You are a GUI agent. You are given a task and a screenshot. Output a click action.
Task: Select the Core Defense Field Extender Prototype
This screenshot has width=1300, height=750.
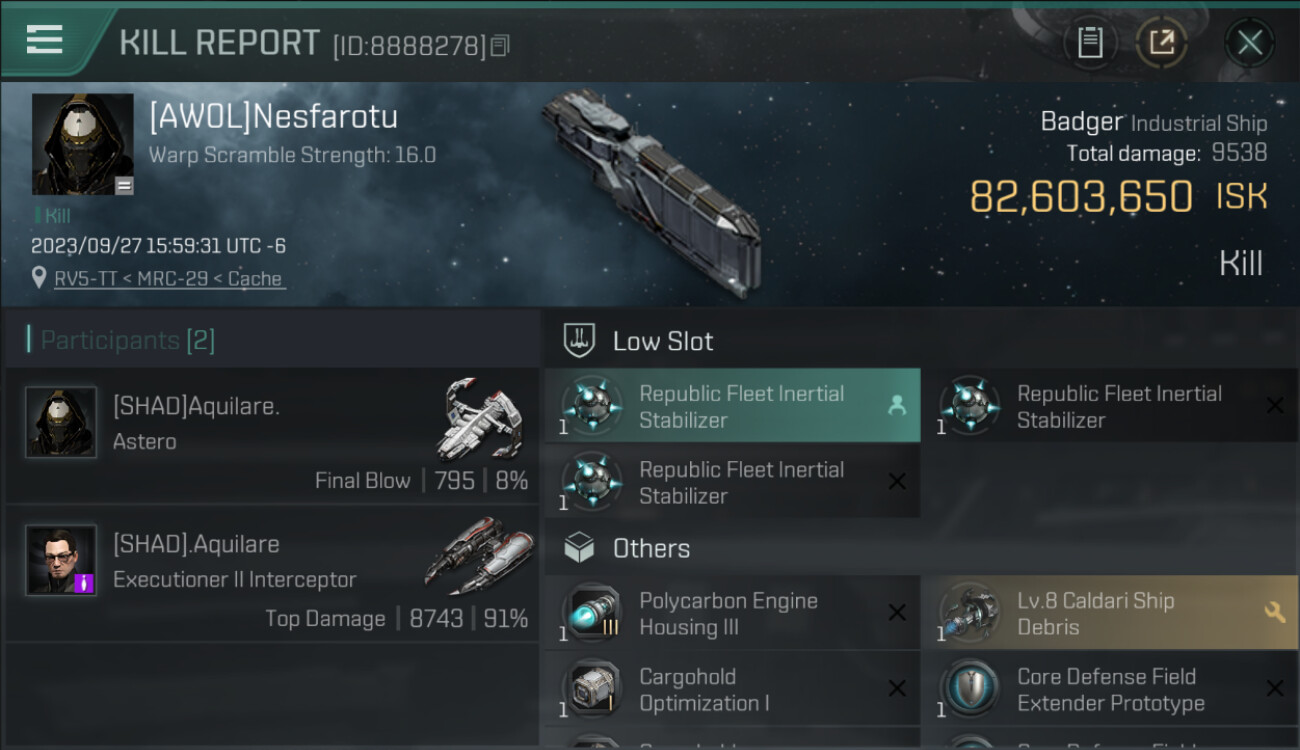point(1109,689)
